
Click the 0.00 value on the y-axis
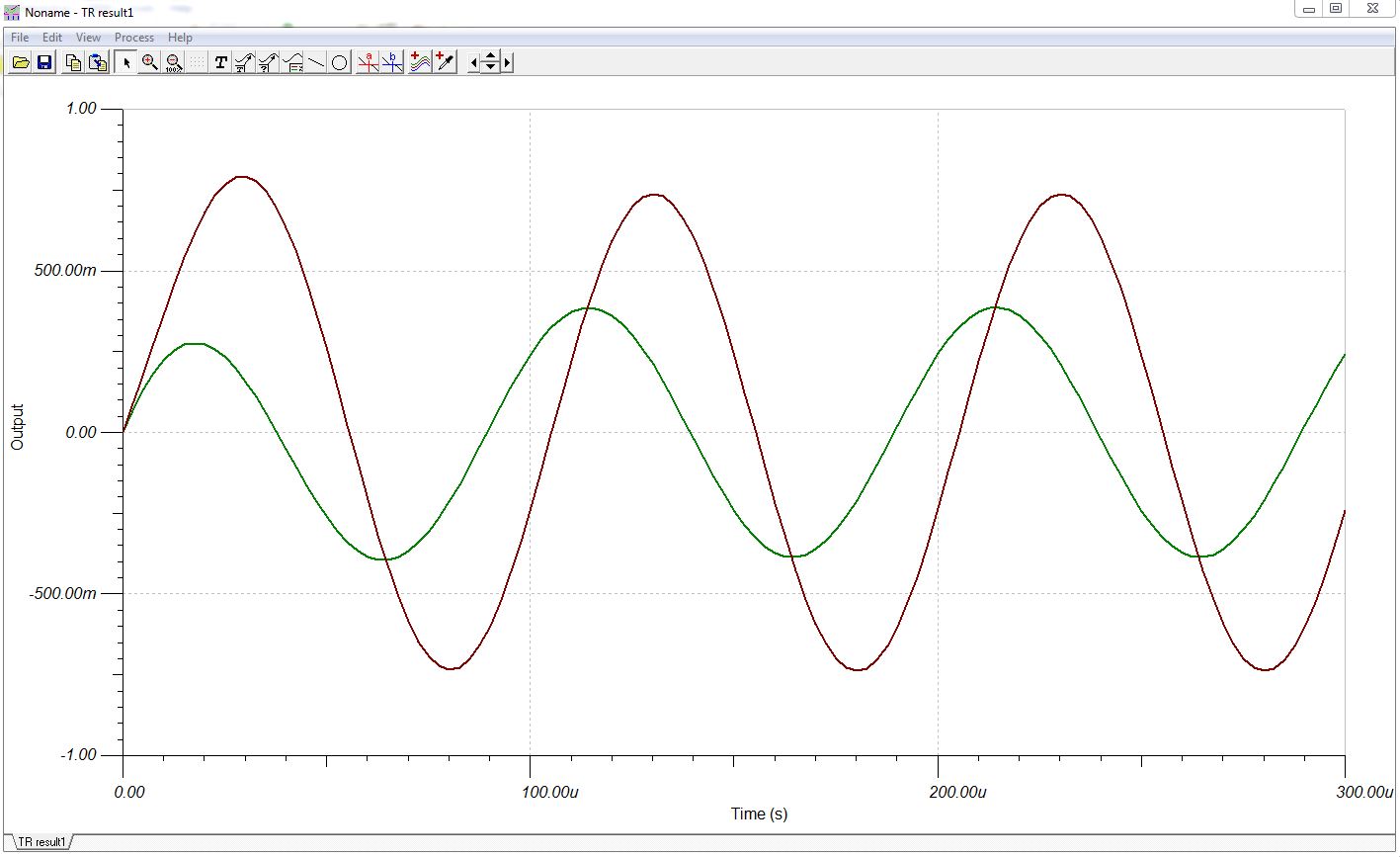click(x=81, y=432)
